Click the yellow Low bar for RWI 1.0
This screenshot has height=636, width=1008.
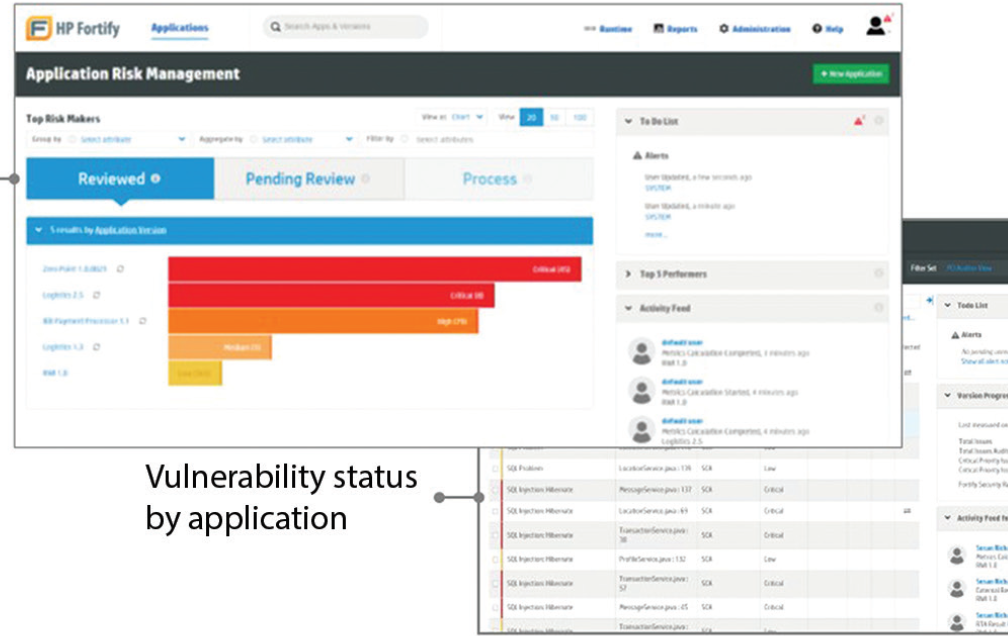(195, 373)
